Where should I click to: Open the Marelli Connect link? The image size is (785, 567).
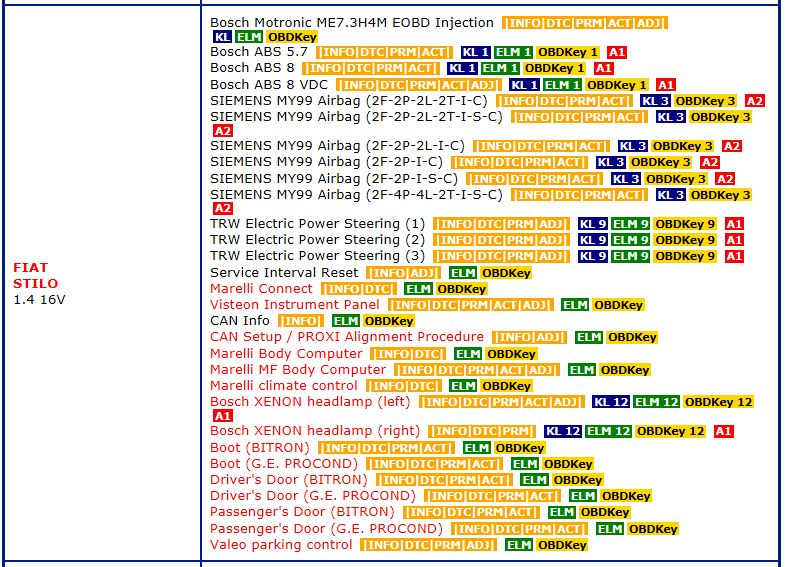[261, 289]
